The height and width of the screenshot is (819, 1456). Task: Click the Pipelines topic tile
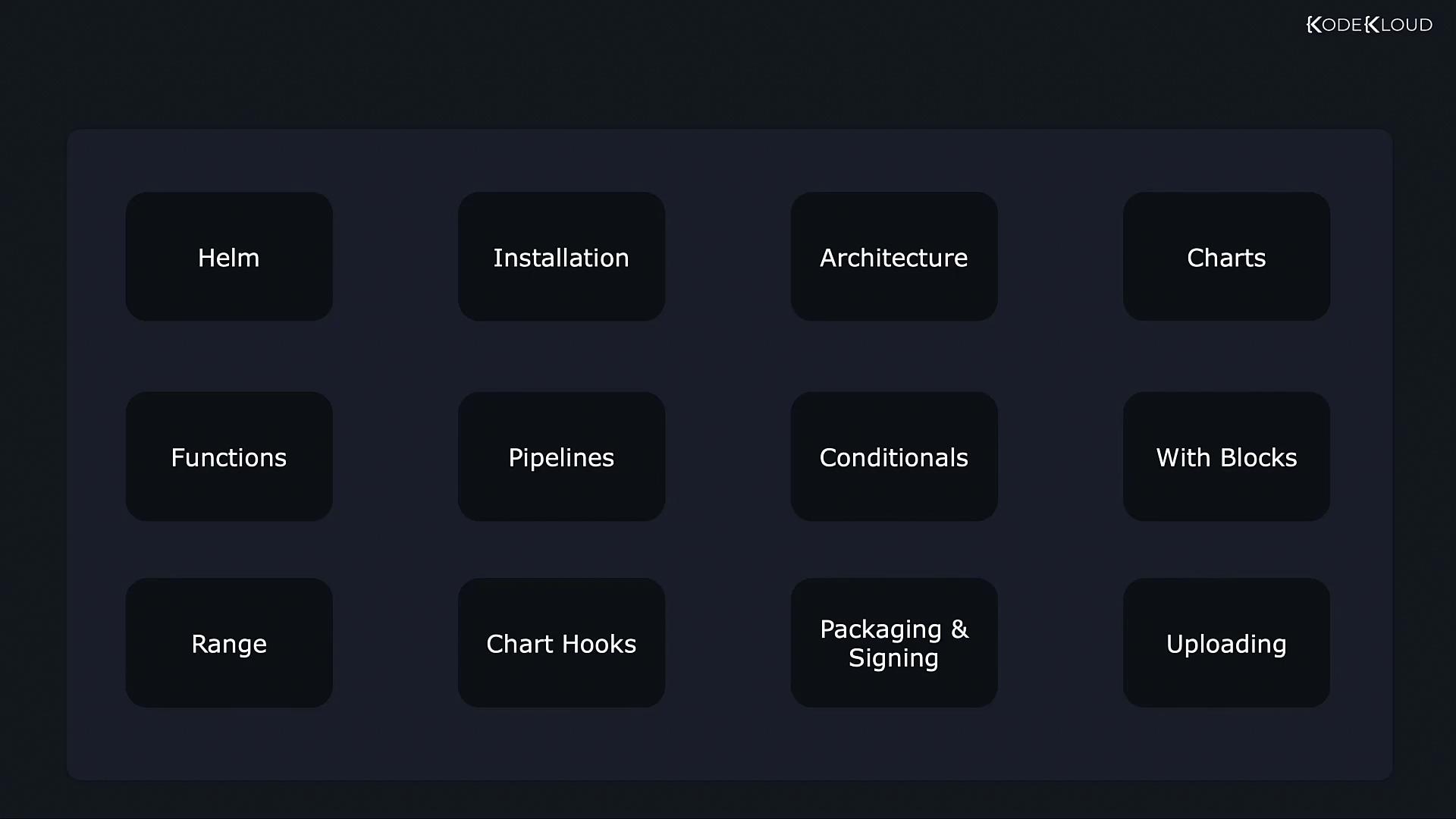[561, 457]
